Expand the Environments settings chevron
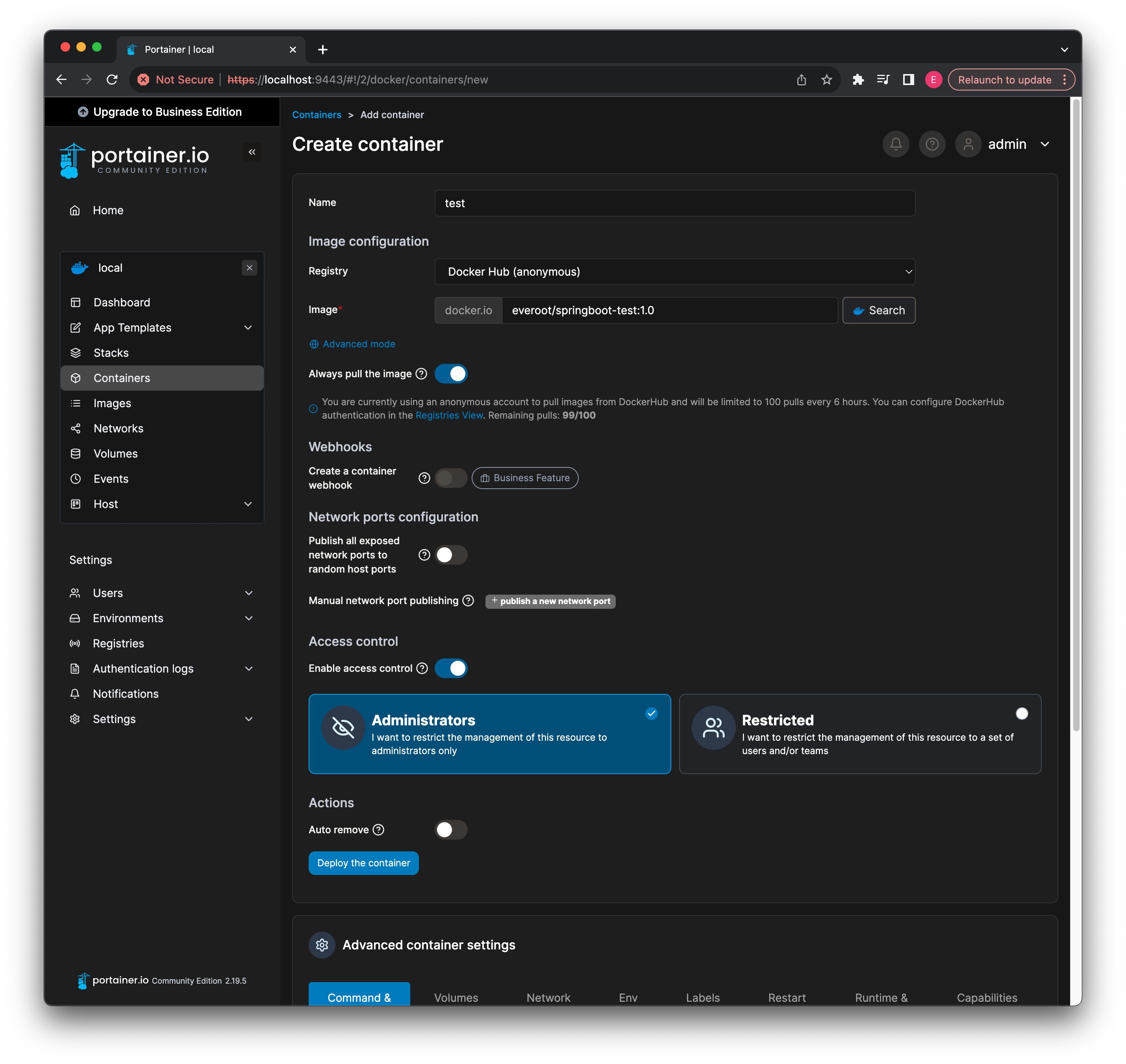Screen dimensions: 1126x1064 [x=248, y=618]
